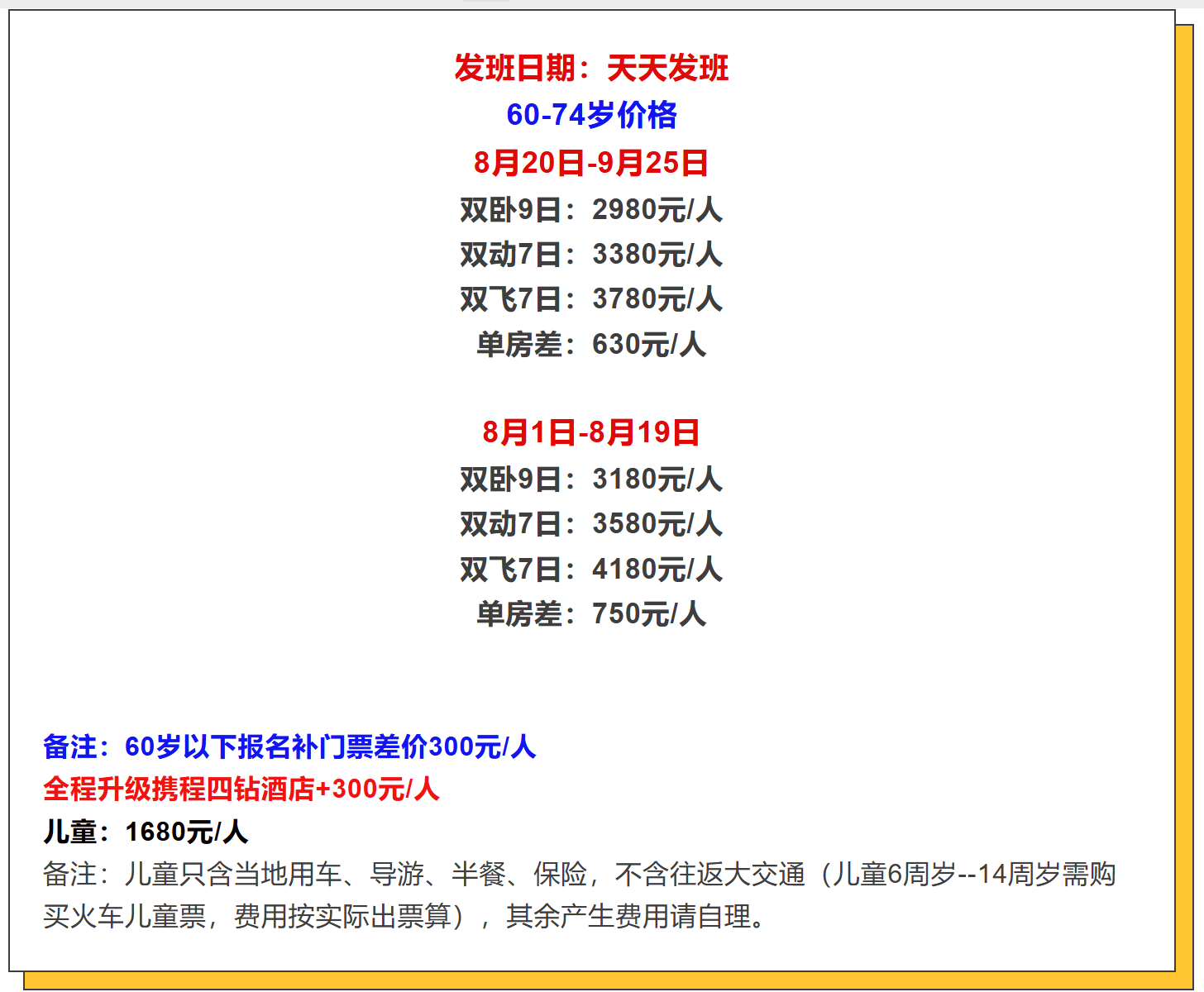Select the line 双卧9日：2980元/人
Image resolution: width=1204 pixels, height=992 pixels.
[x=591, y=210]
